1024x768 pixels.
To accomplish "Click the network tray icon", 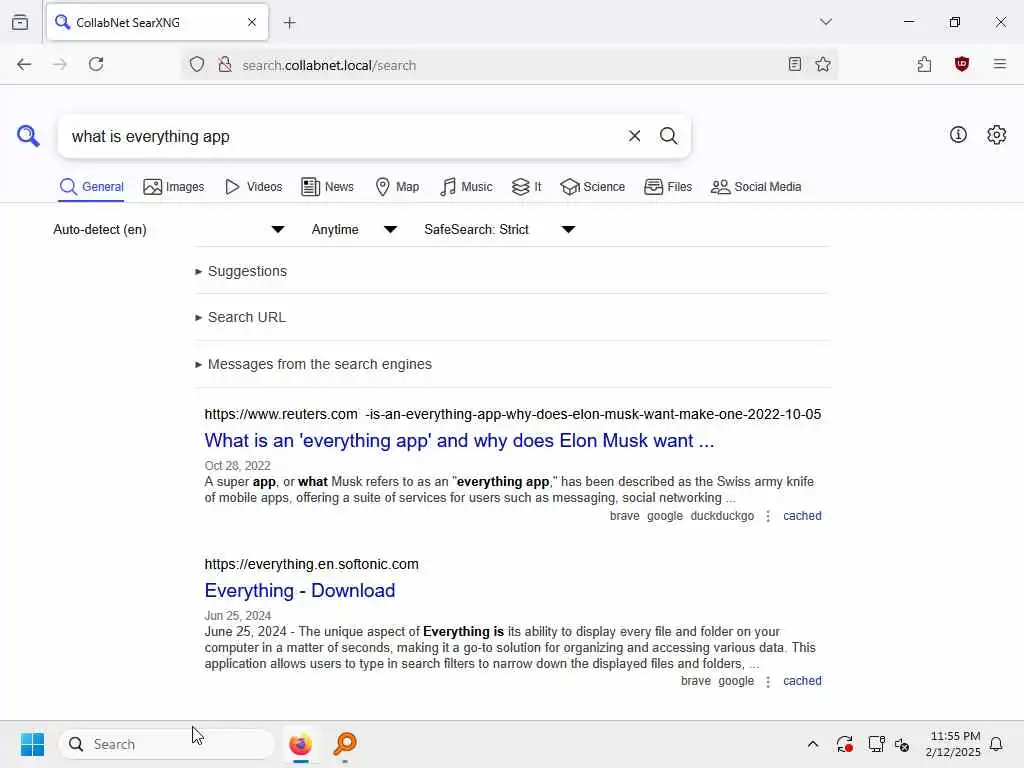I will tap(876, 744).
